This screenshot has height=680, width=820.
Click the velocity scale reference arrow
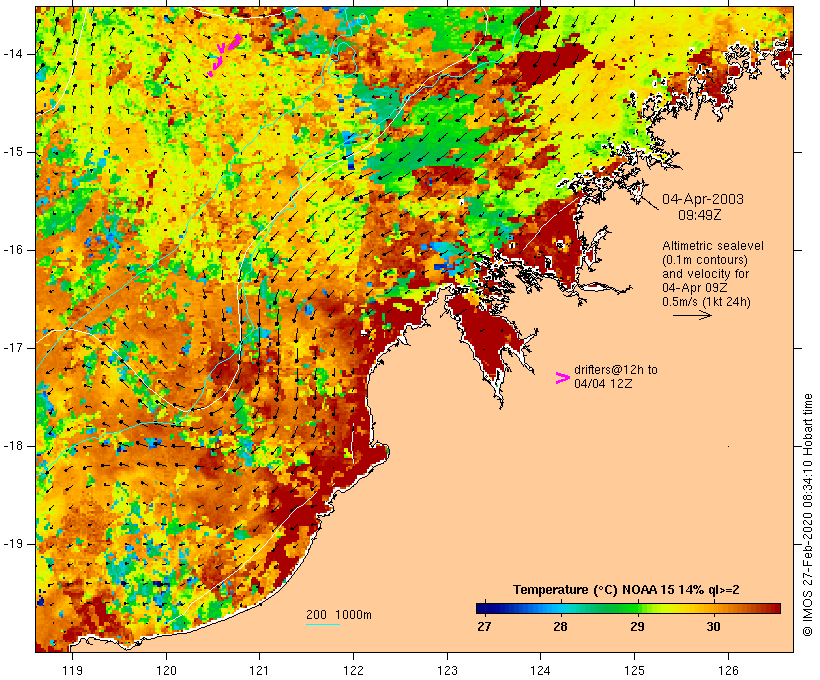click(692, 315)
